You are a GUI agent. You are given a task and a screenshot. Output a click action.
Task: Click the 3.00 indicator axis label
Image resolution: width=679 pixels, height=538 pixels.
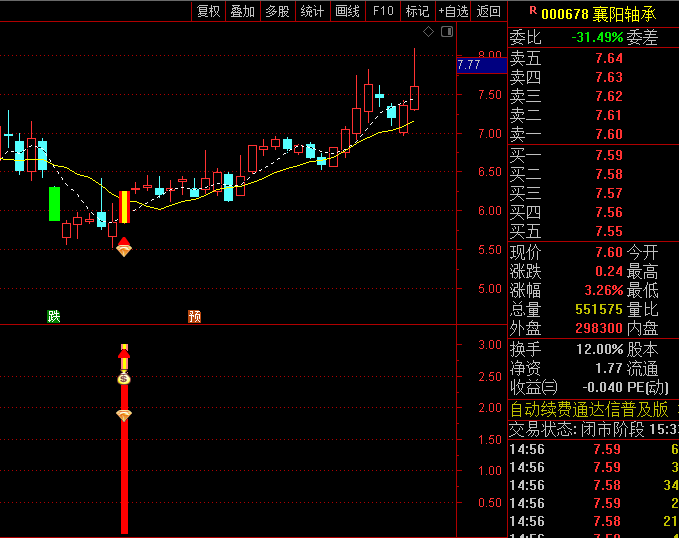click(x=490, y=345)
